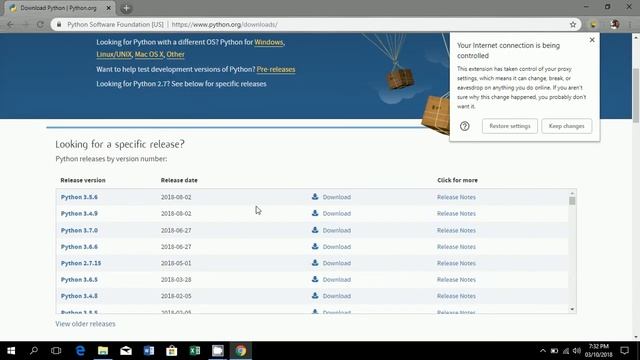The image size is (640, 360).
Task: Open the Python 3.4.9 release link
Action: (79, 213)
